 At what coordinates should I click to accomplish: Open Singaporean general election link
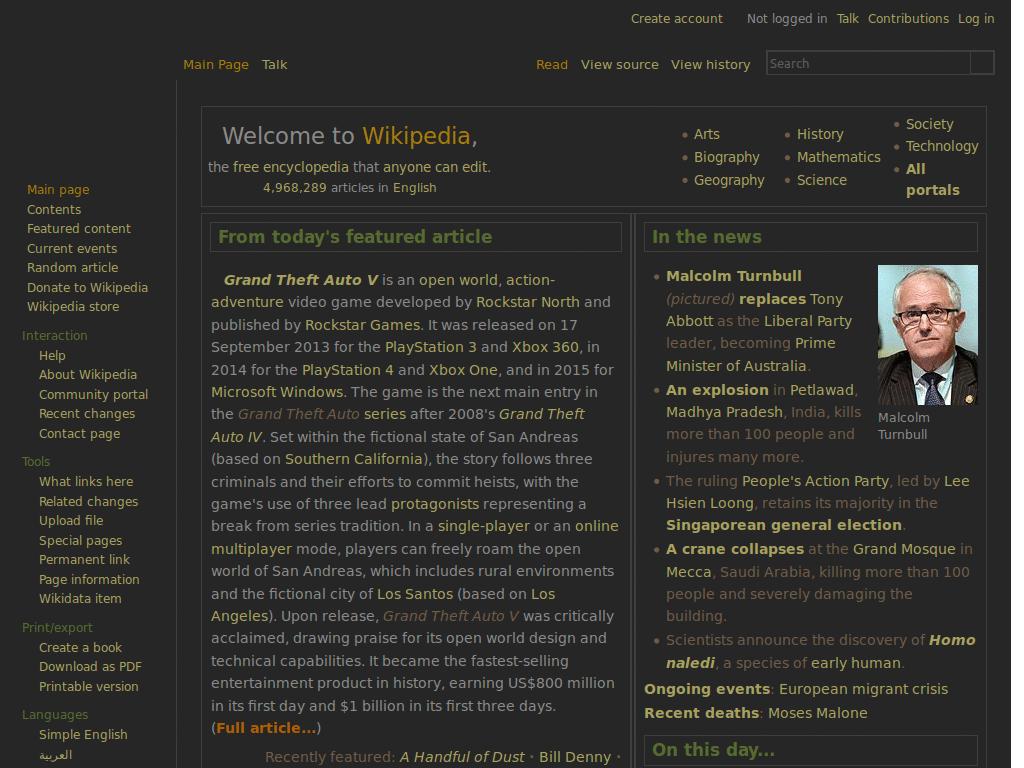click(784, 526)
